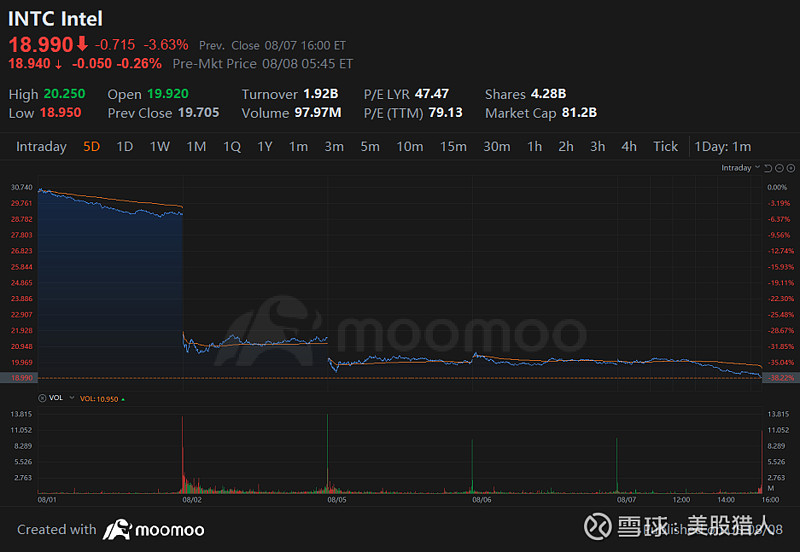Open the Intraday dropdown above chart

740,168
